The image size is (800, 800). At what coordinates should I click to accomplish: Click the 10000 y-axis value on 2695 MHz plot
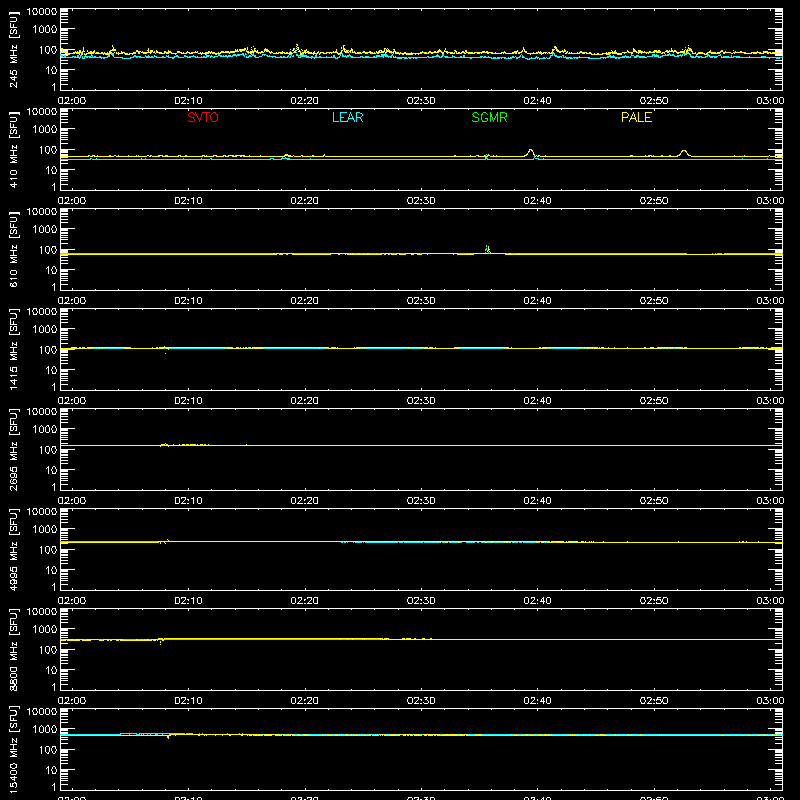42,412
